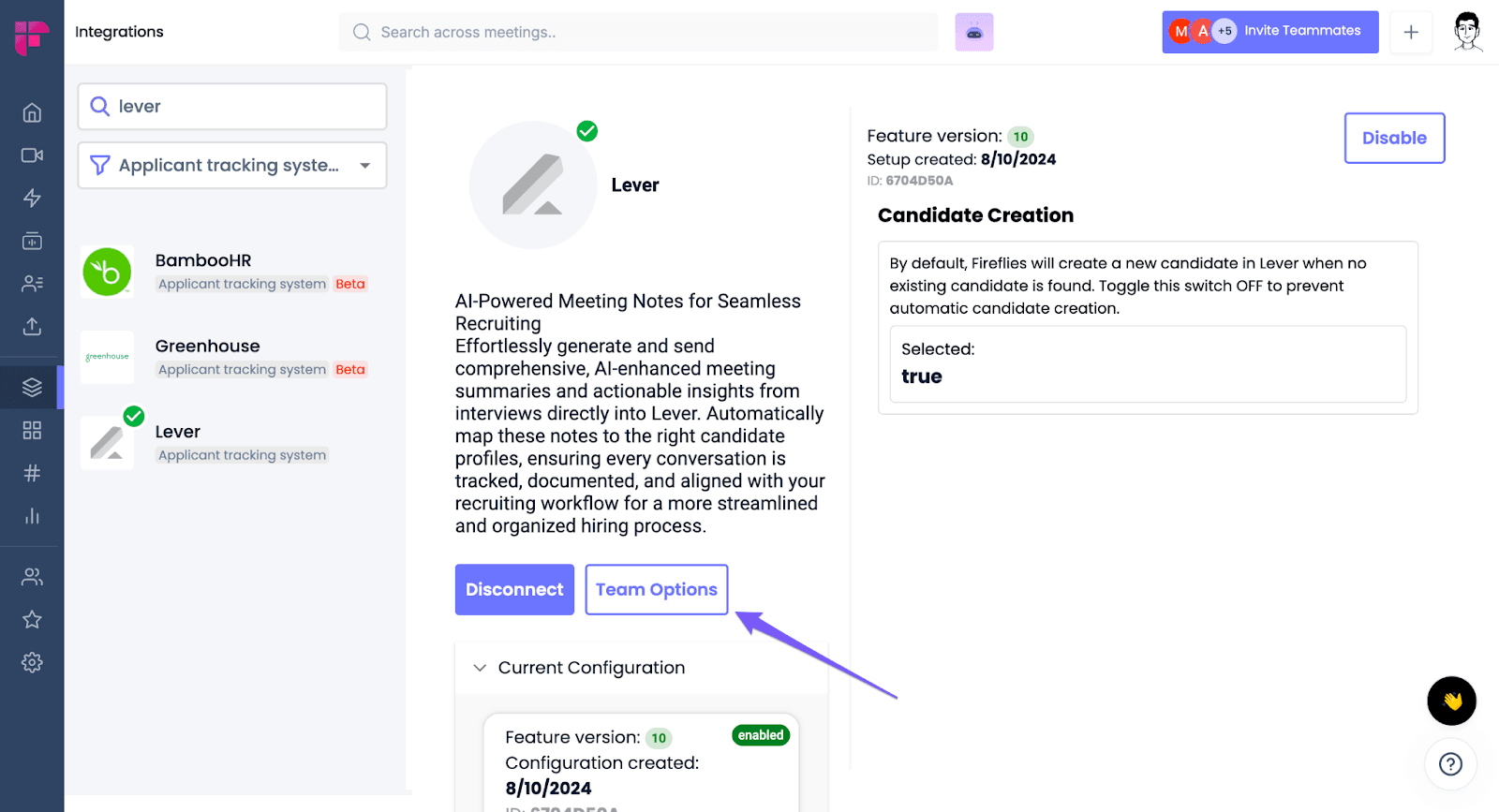
Task: Open Uploads via the upload arrow icon
Action: click(32, 326)
